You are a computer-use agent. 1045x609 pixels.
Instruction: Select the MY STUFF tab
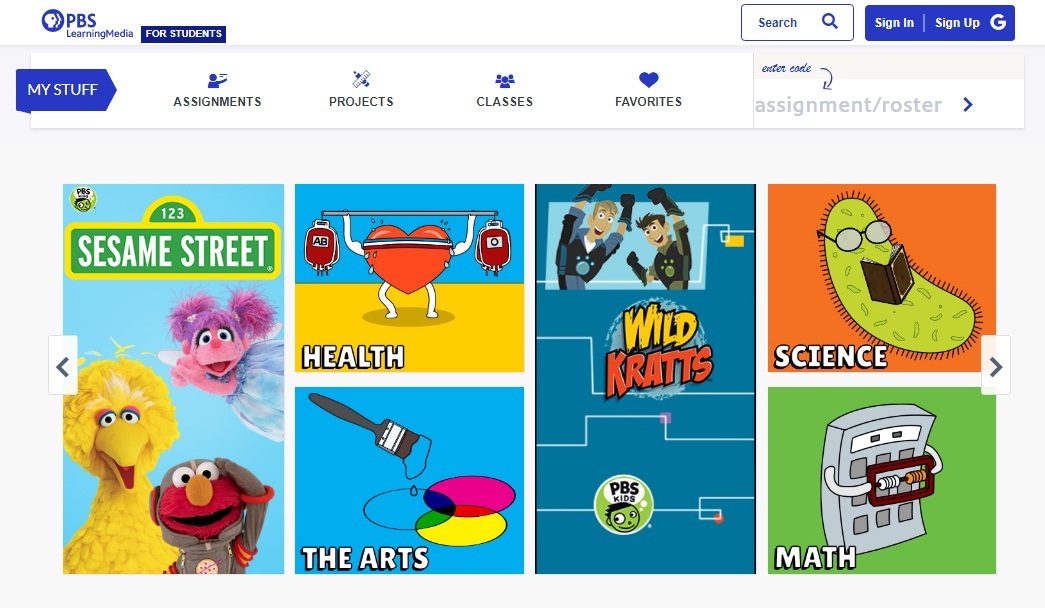[65, 90]
